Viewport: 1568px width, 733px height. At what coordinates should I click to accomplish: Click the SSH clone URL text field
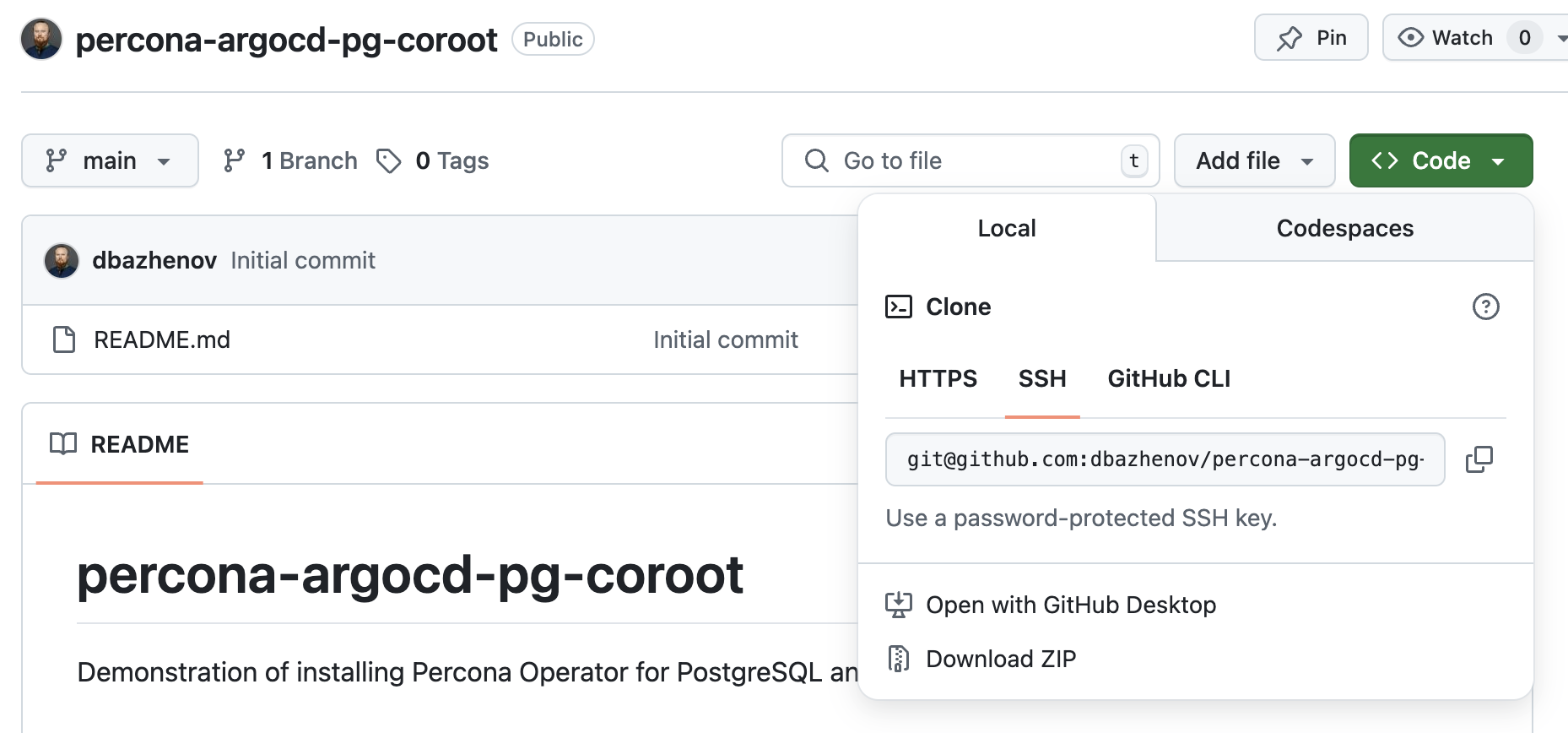(1165, 459)
